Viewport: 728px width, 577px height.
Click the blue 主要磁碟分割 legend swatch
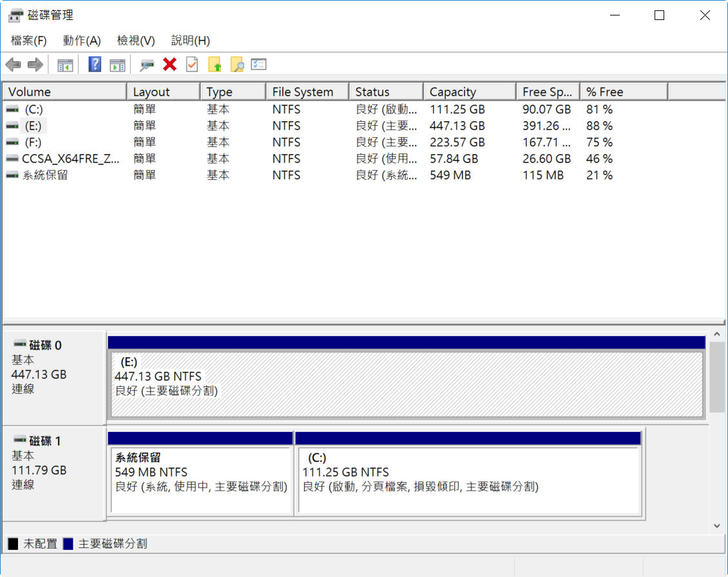pyautogui.click(x=67, y=544)
